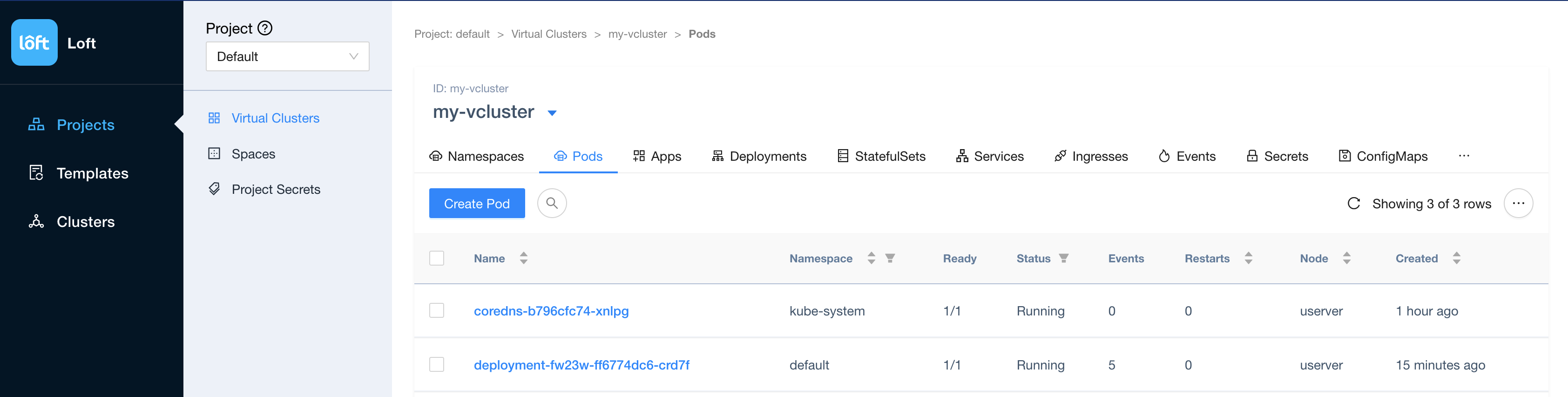Go to Virtual Clusters breadcrumb
The width and height of the screenshot is (1568, 397).
pyautogui.click(x=548, y=34)
